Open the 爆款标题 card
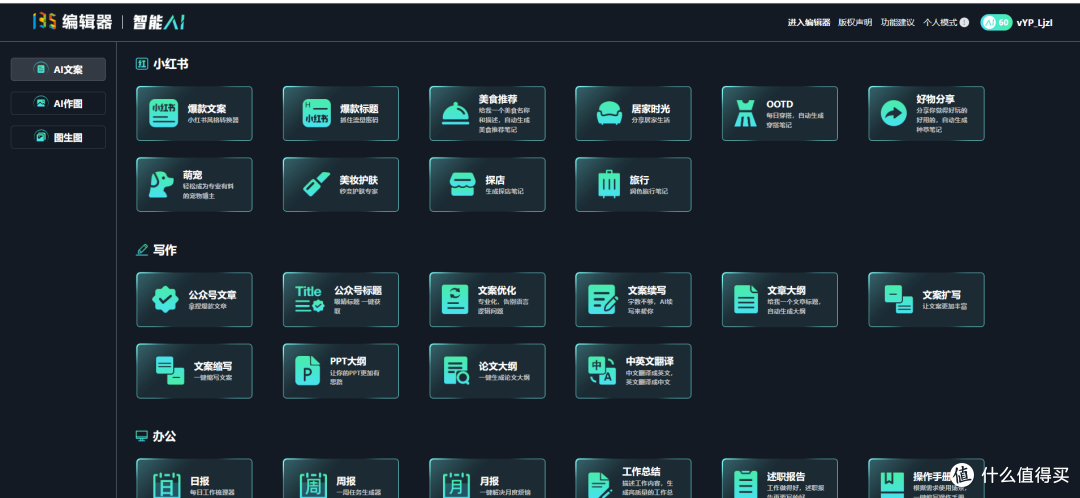Viewport: 1080px width, 498px height. click(x=341, y=114)
